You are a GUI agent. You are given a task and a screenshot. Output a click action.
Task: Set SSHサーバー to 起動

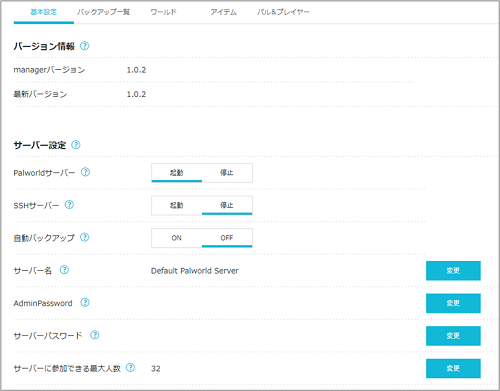point(177,205)
